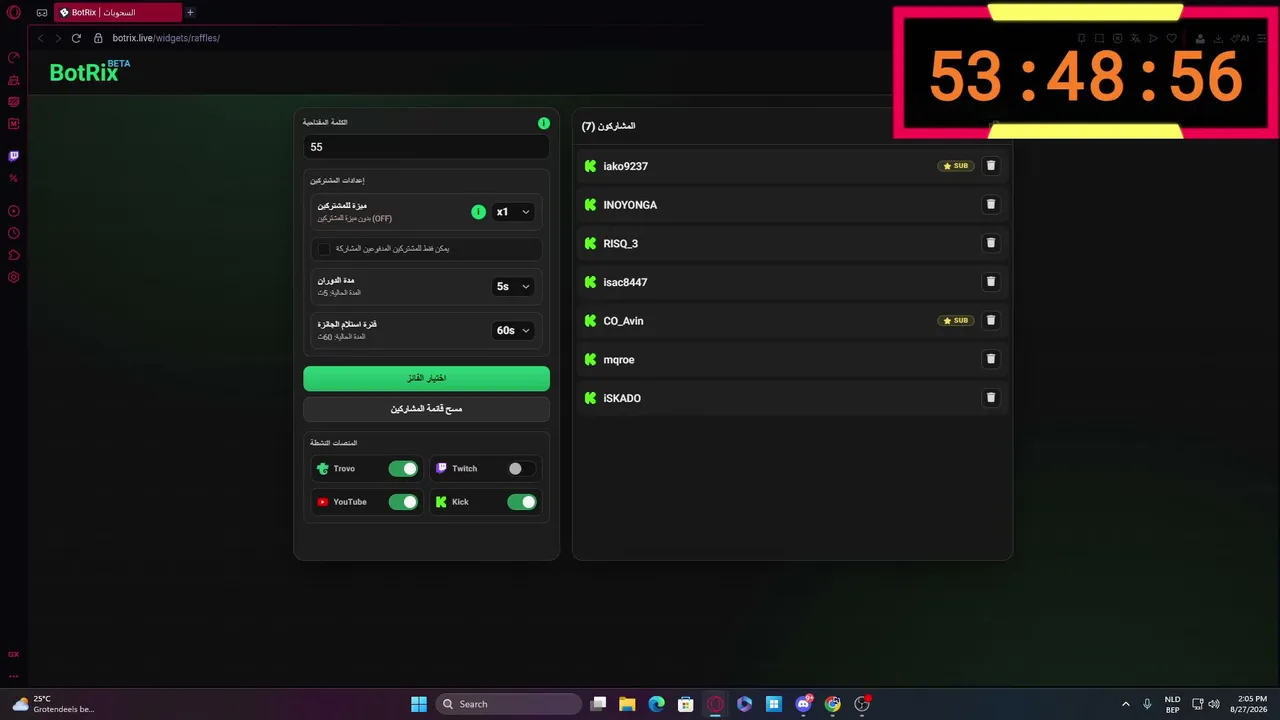This screenshot has height=720, width=1280.
Task: Click the green info icon above keyword field
Action: tap(544, 123)
